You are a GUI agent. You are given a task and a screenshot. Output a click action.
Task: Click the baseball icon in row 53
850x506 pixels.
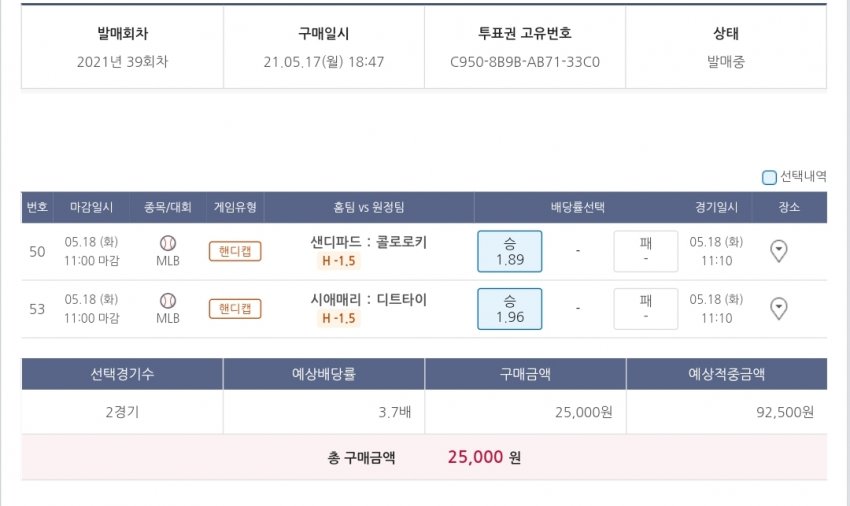(168, 300)
